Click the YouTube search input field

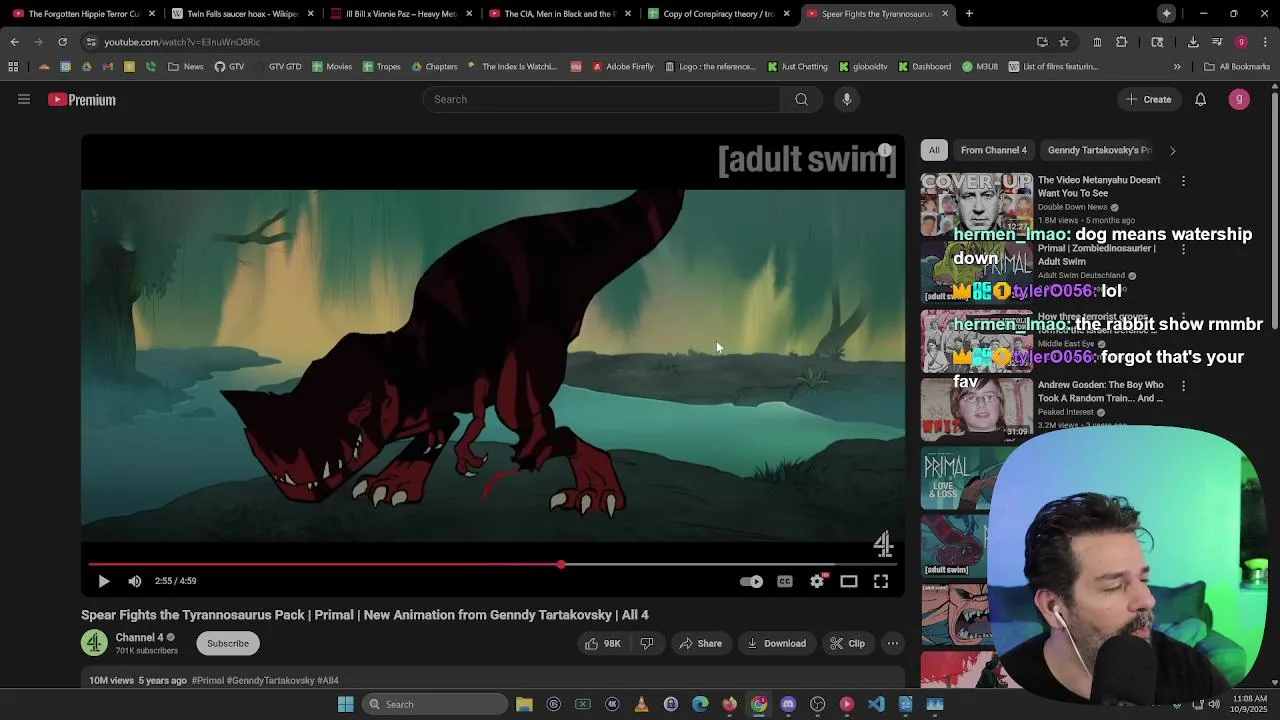pos(602,99)
